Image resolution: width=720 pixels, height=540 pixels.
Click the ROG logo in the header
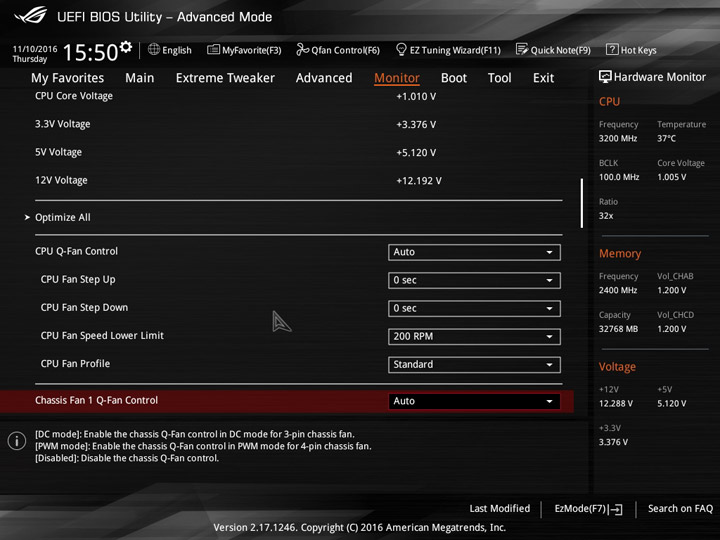click(x=30, y=15)
